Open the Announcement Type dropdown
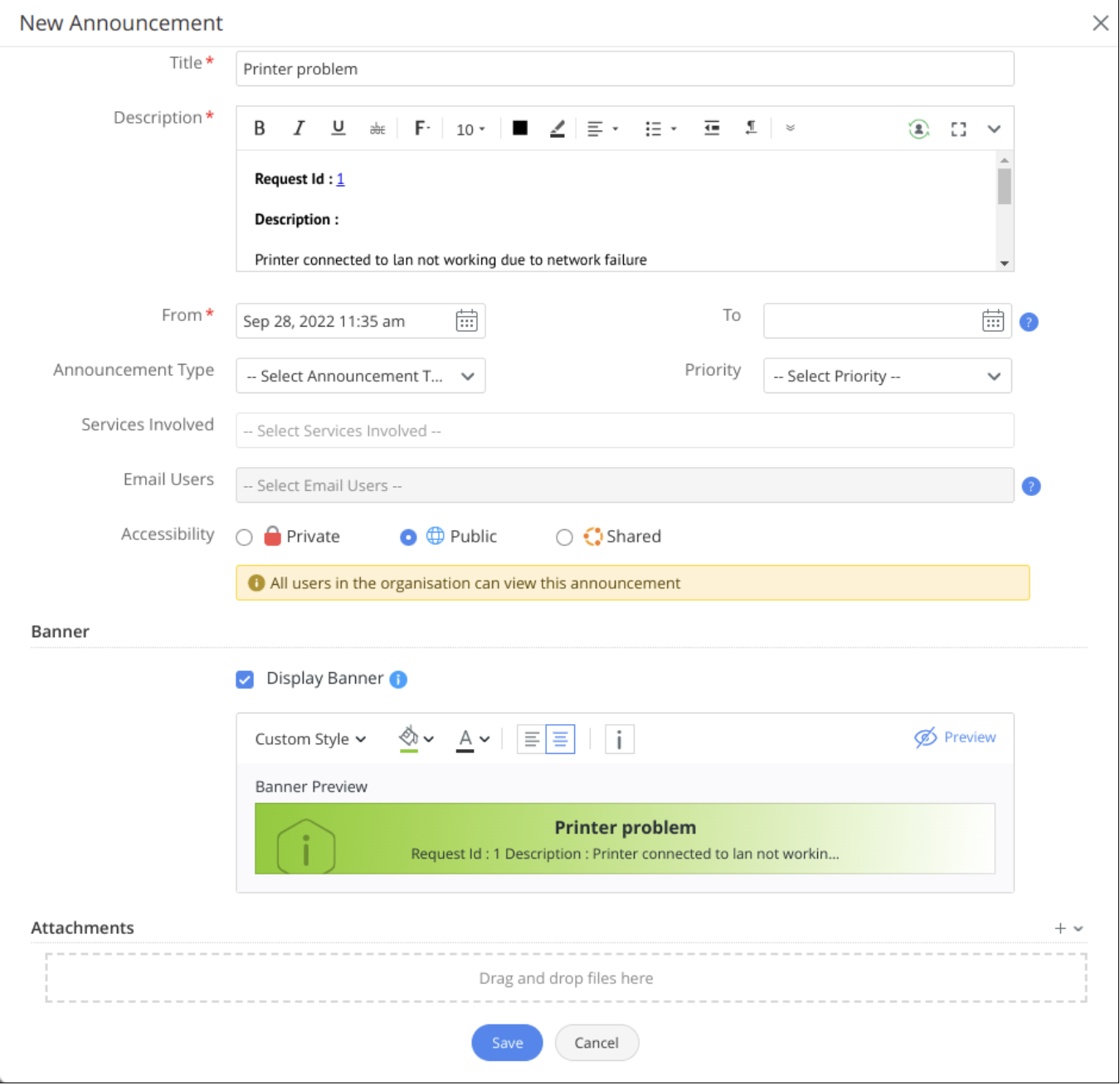1120x1085 pixels. point(360,376)
